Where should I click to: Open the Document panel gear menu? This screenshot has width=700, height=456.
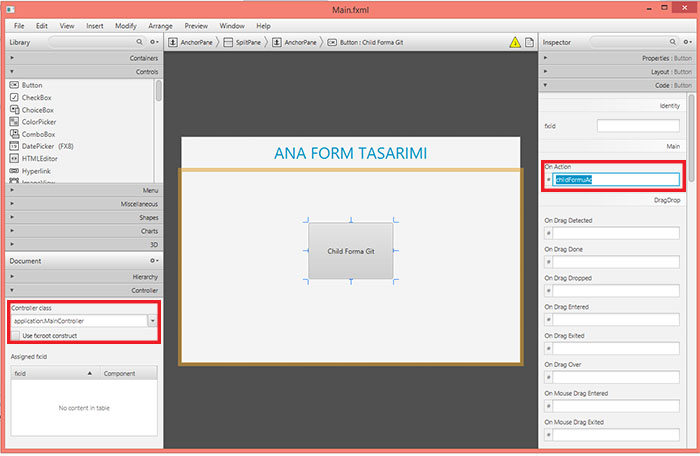coord(154,260)
